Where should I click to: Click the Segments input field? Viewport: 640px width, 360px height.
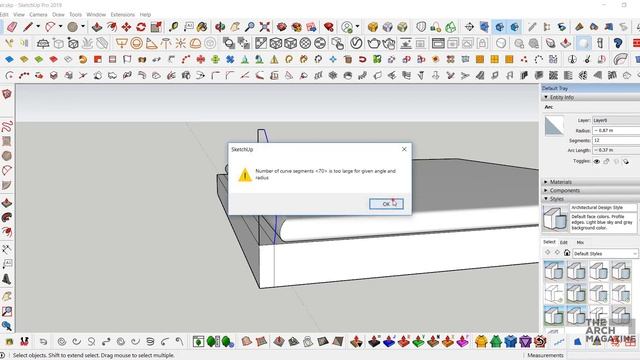click(616, 140)
